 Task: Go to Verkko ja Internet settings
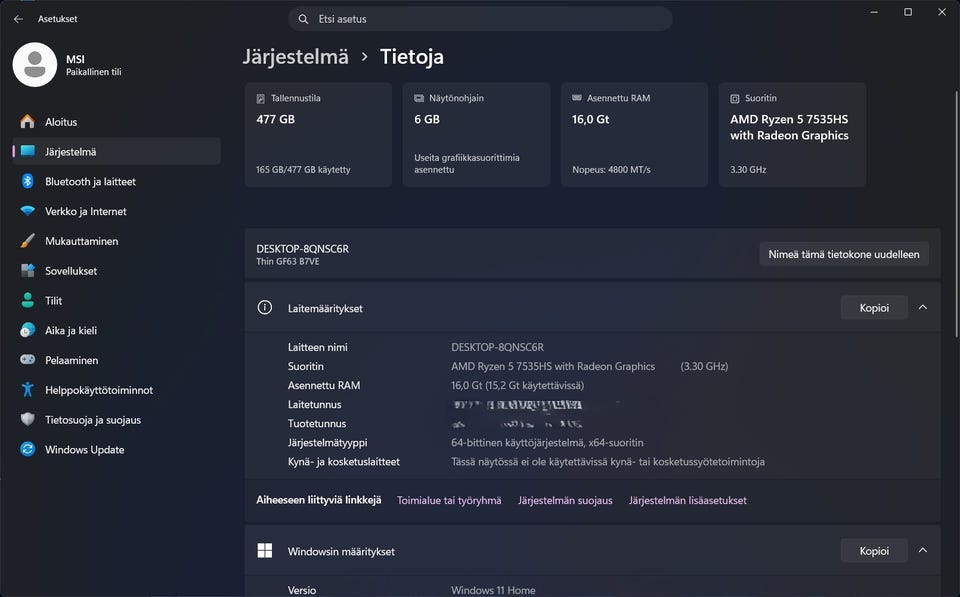pos(116,211)
